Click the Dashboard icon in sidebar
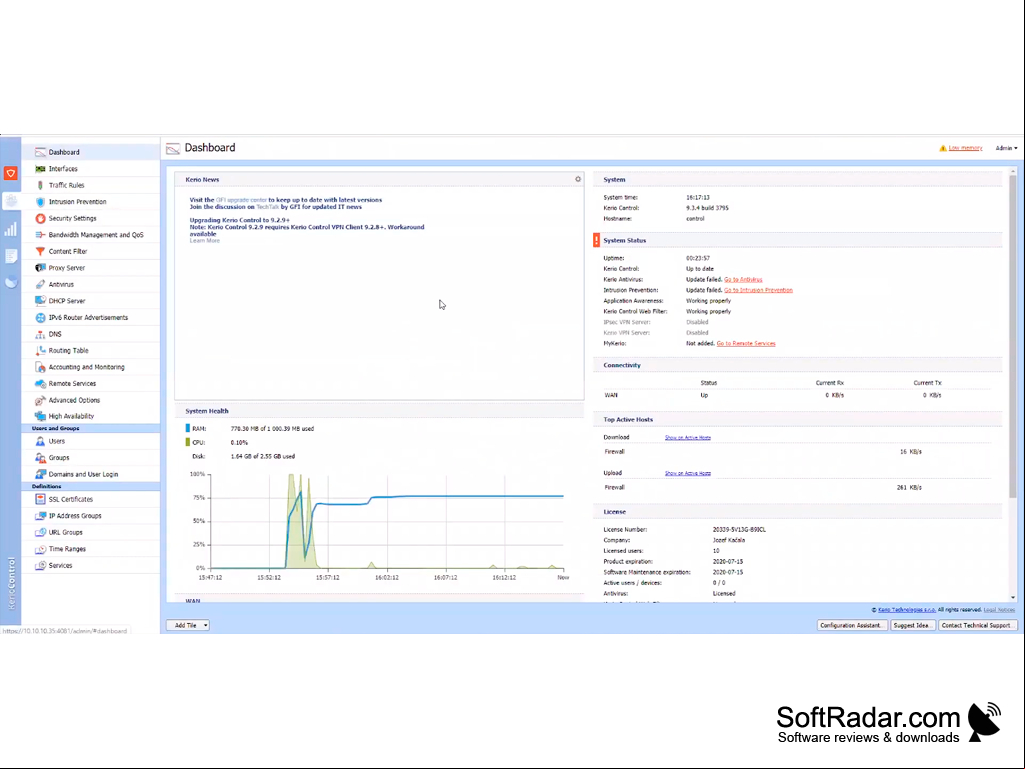The width and height of the screenshot is (1025, 769). 40,152
